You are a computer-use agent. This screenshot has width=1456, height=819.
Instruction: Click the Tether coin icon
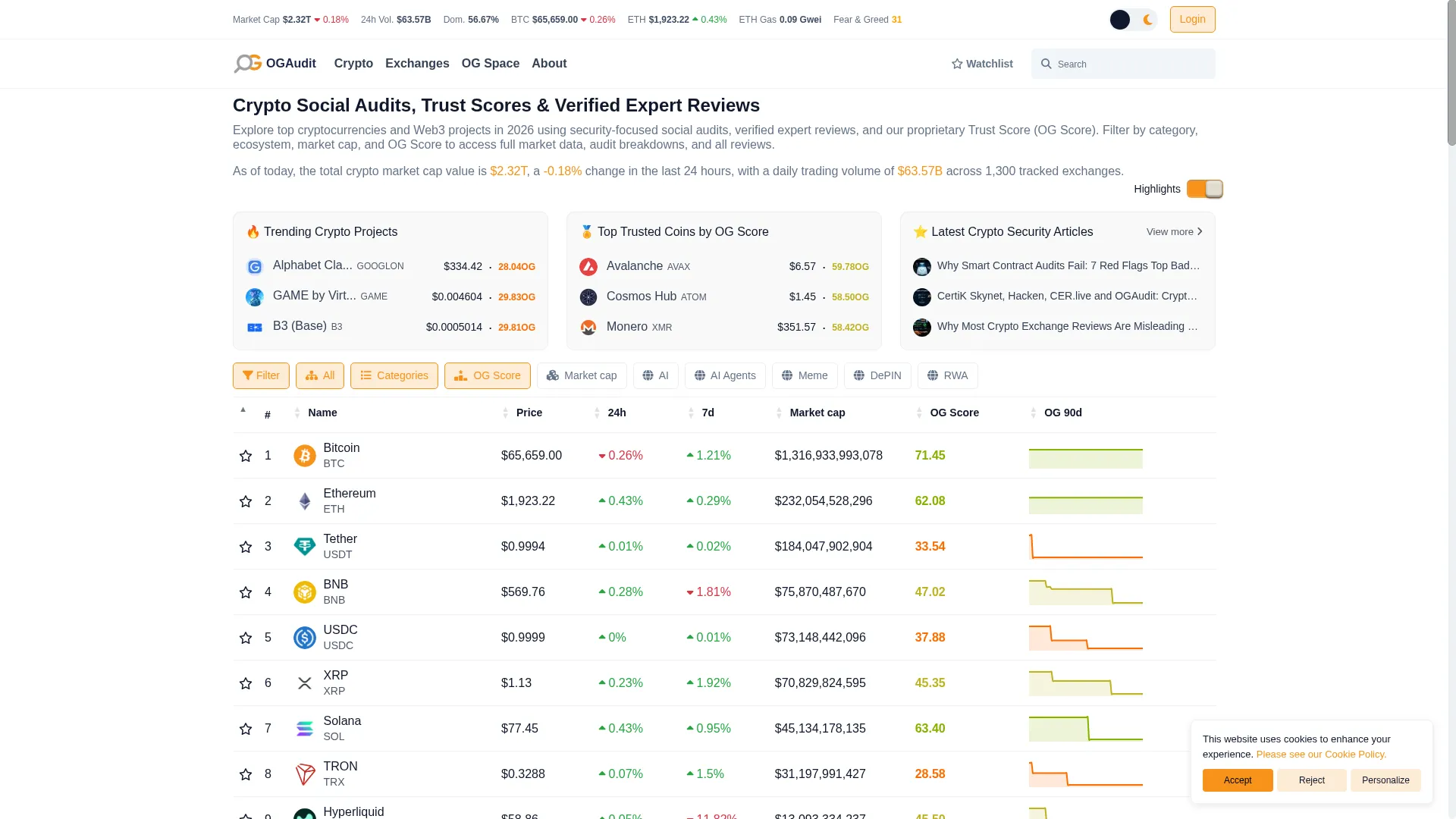pyautogui.click(x=305, y=547)
